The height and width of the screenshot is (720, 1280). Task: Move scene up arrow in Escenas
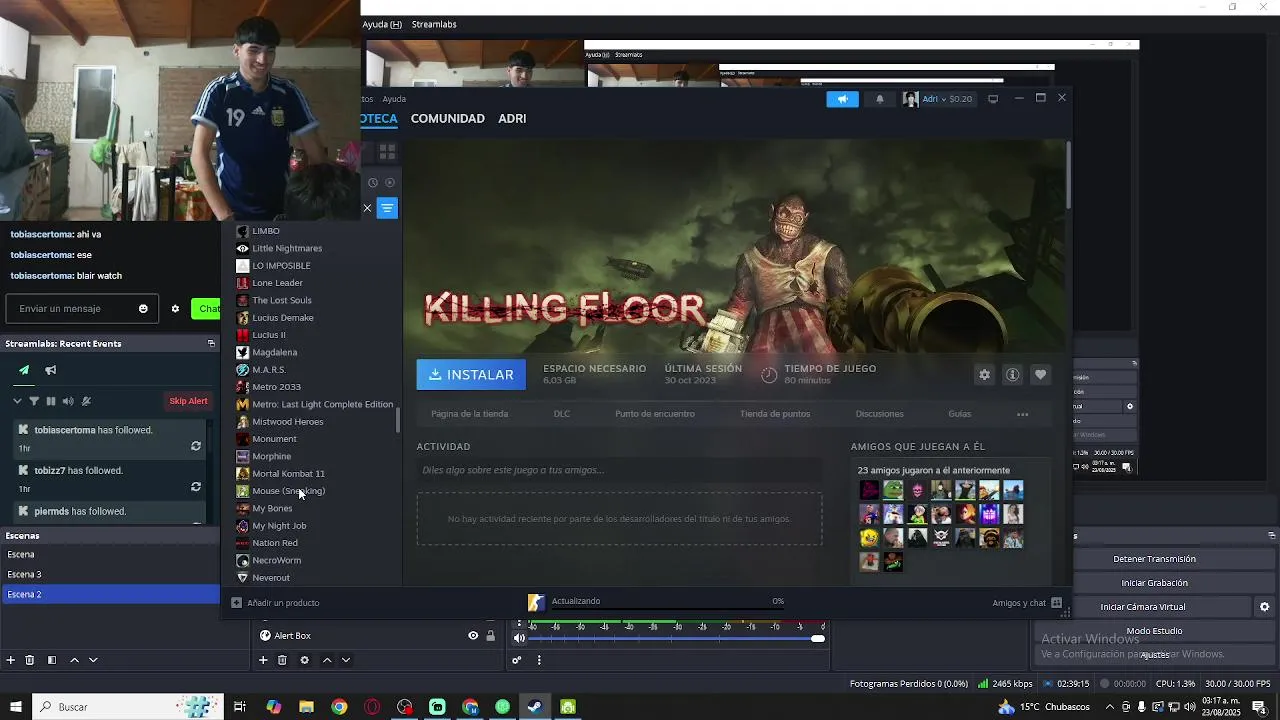(74, 660)
